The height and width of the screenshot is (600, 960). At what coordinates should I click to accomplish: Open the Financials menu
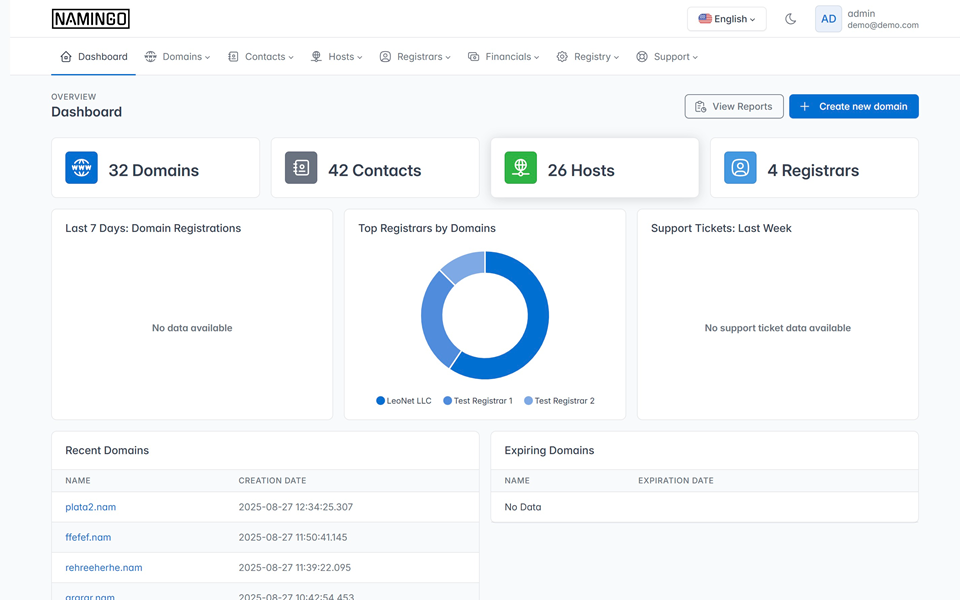coord(504,56)
